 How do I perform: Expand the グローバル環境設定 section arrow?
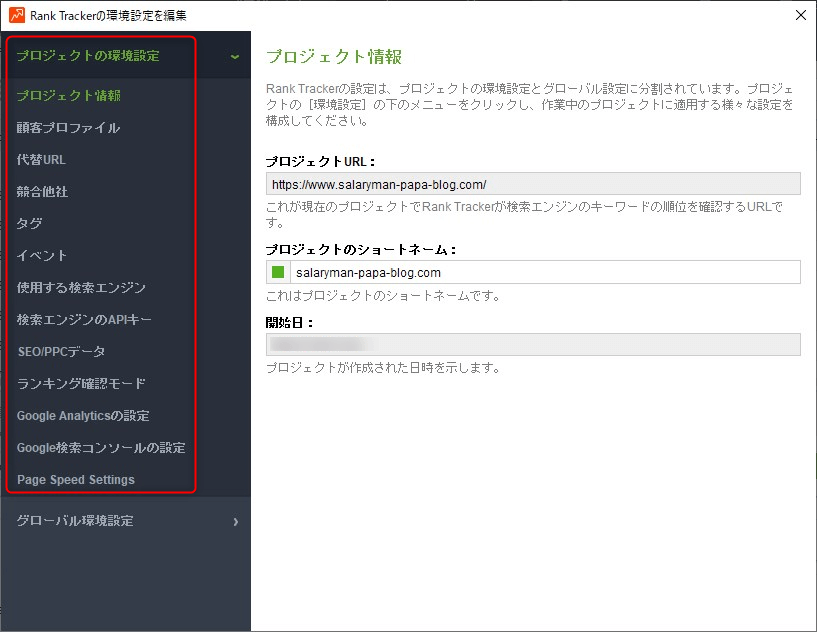[x=236, y=522]
